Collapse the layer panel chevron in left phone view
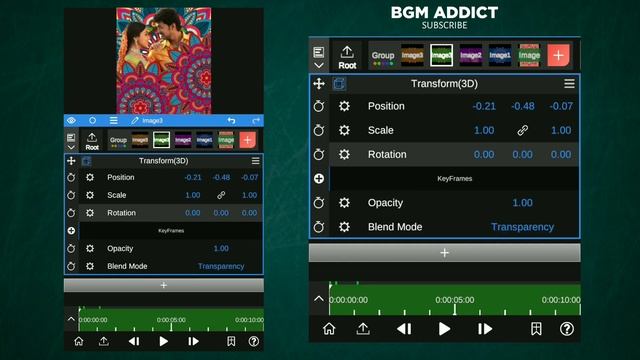The width and height of the screenshot is (640, 360). pyautogui.click(x=71, y=147)
